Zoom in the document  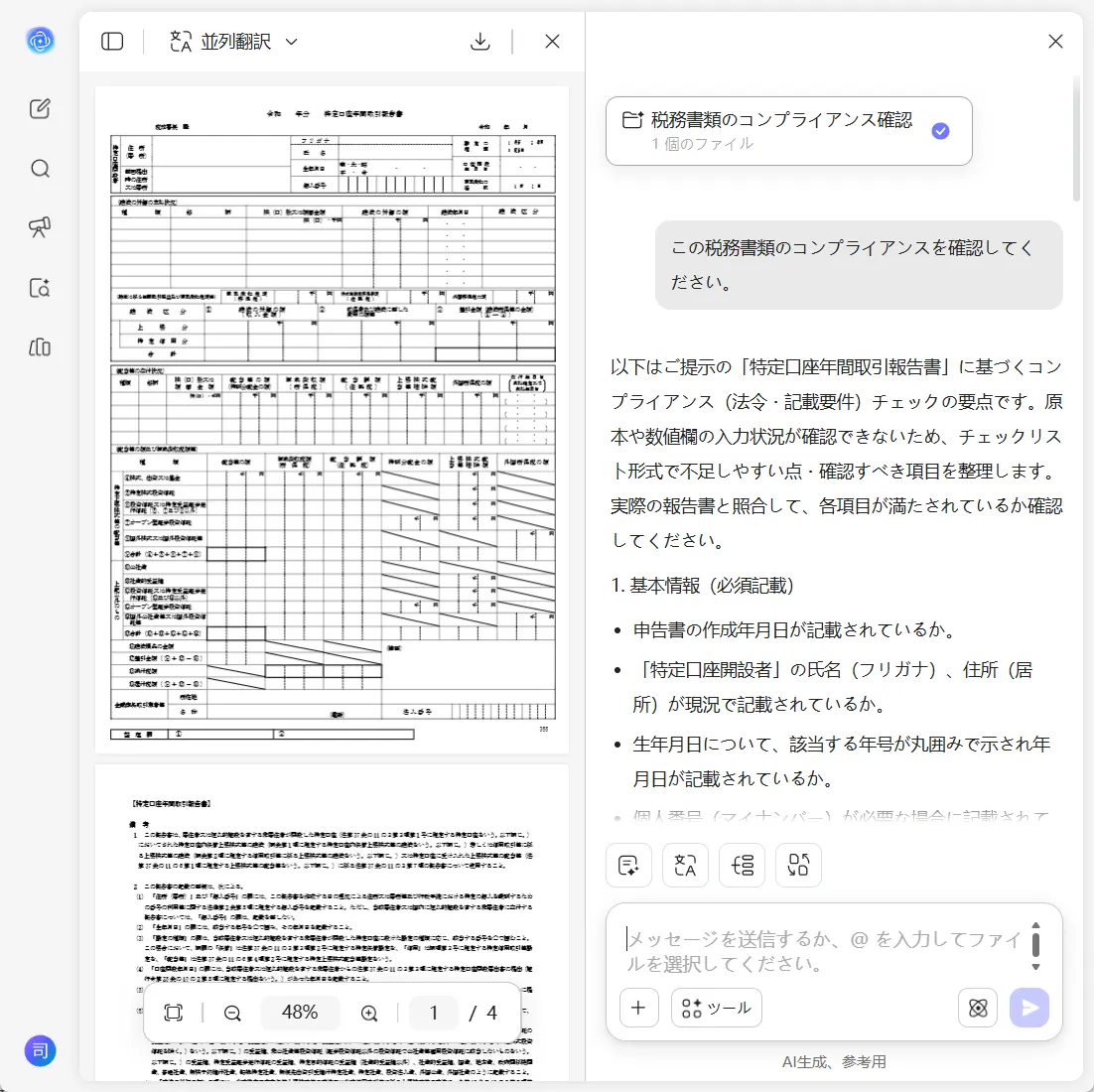click(369, 1014)
